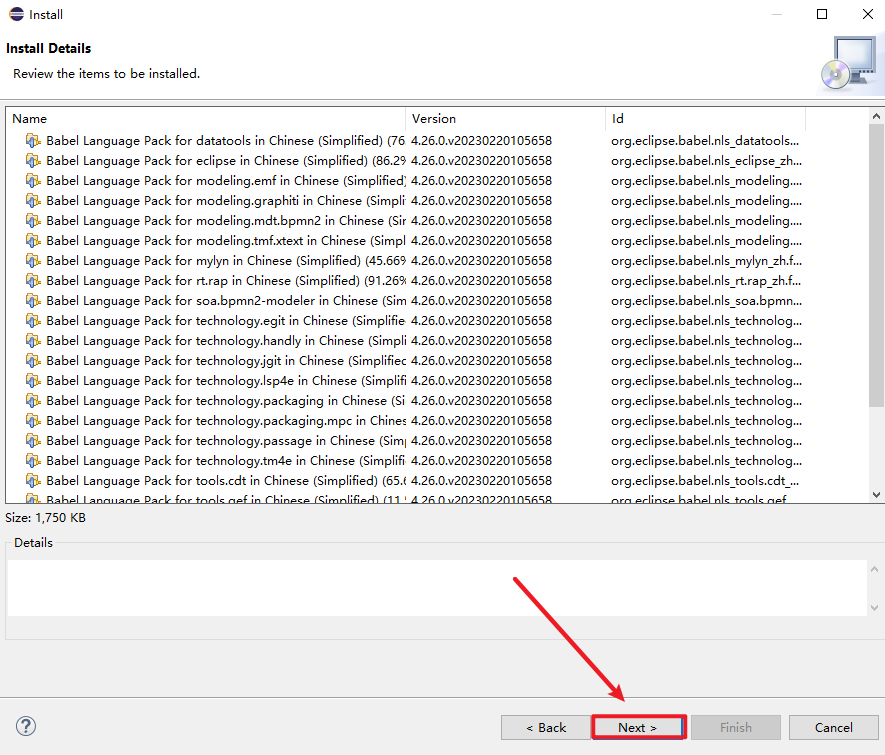Screen dimensions: 885x755
Task: Click icon beside the tools.cdt language pack
Action: coord(33,481)
